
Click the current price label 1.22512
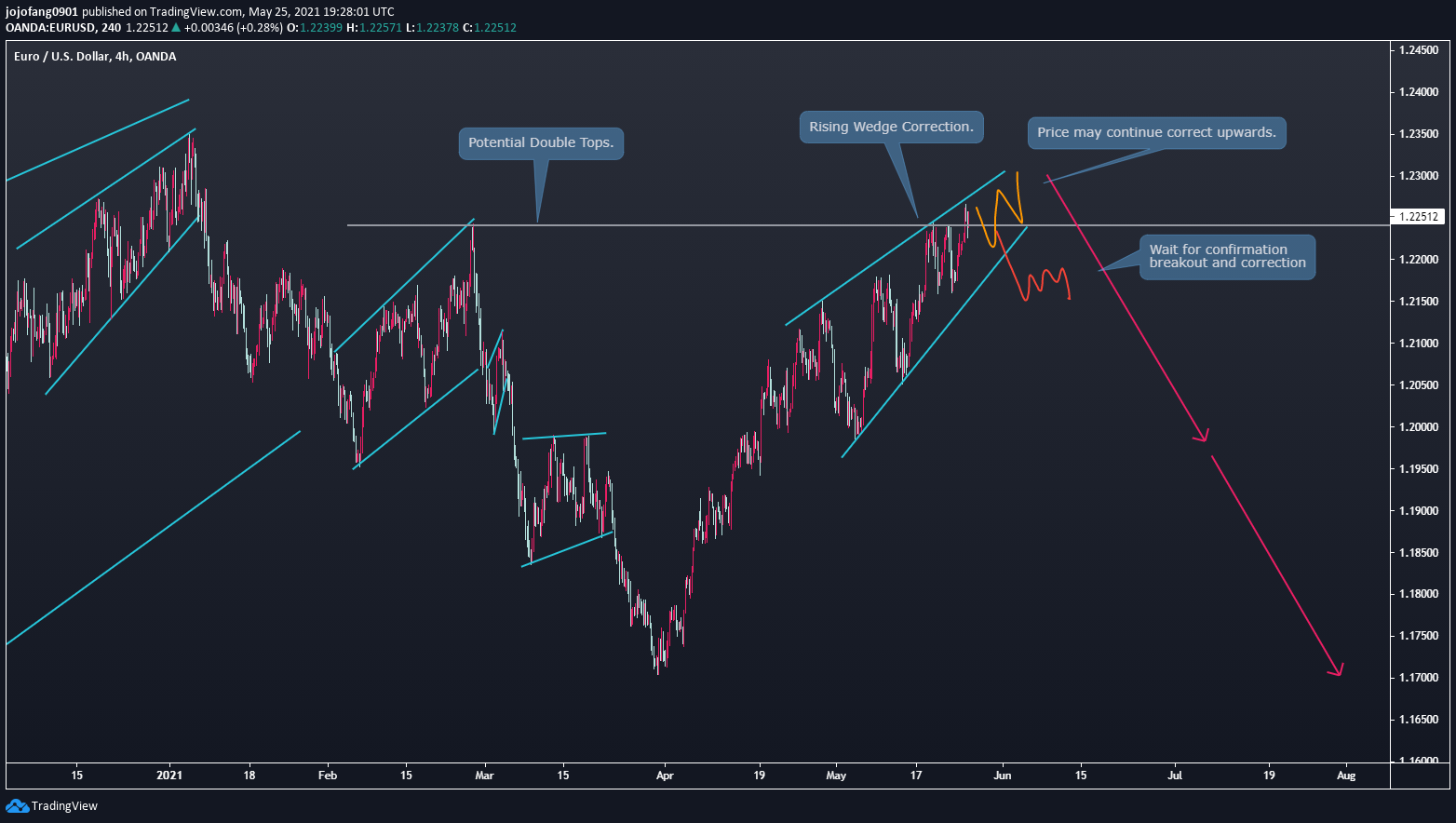(1419, 217)
